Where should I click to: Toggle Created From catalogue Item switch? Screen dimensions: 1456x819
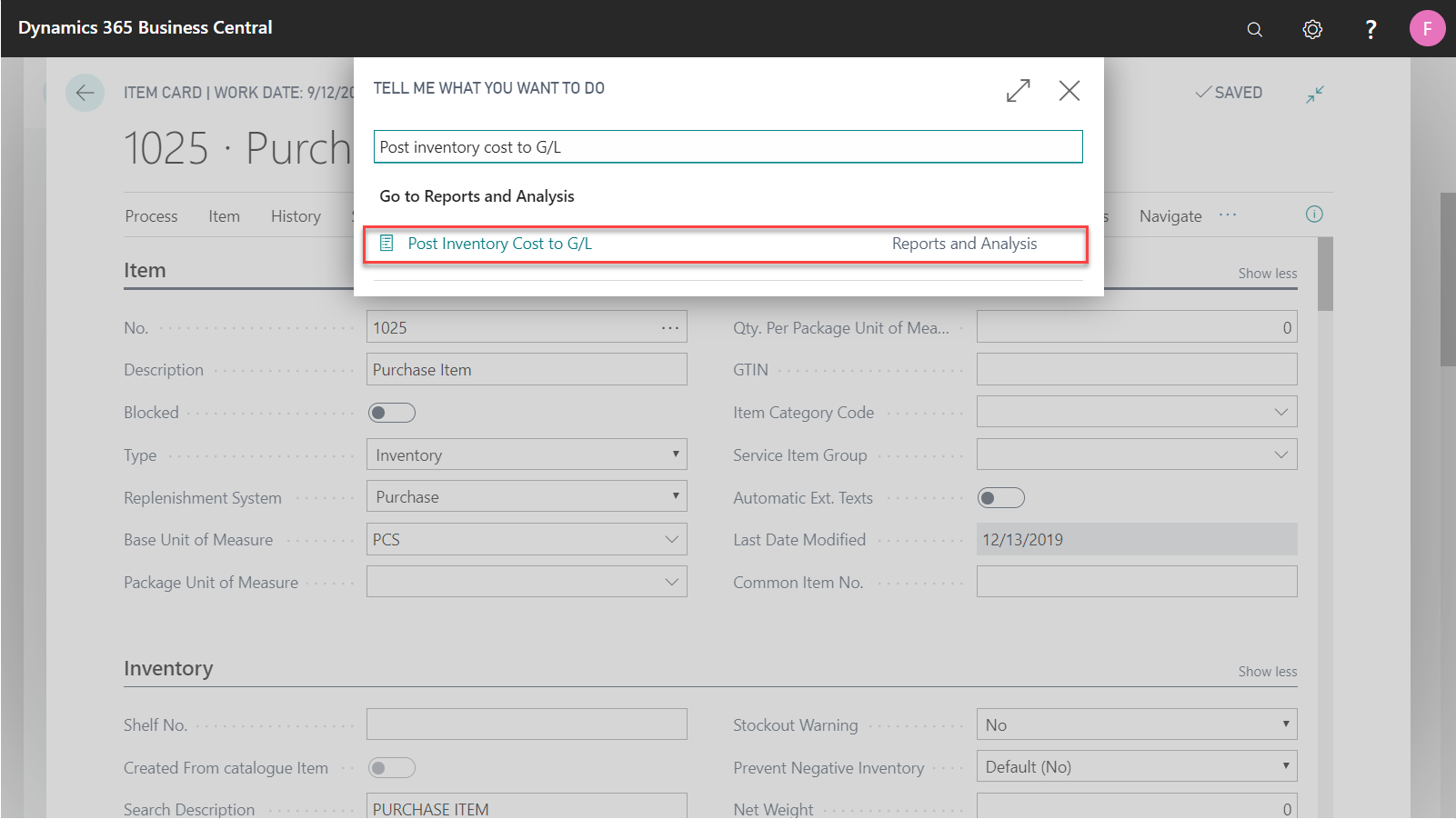point(392,768)
